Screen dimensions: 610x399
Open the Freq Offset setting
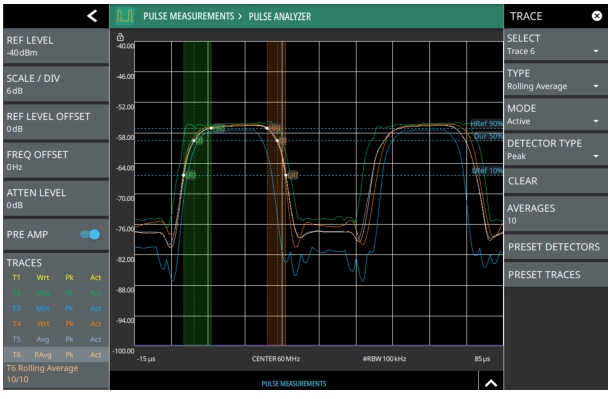coord(56,160)
